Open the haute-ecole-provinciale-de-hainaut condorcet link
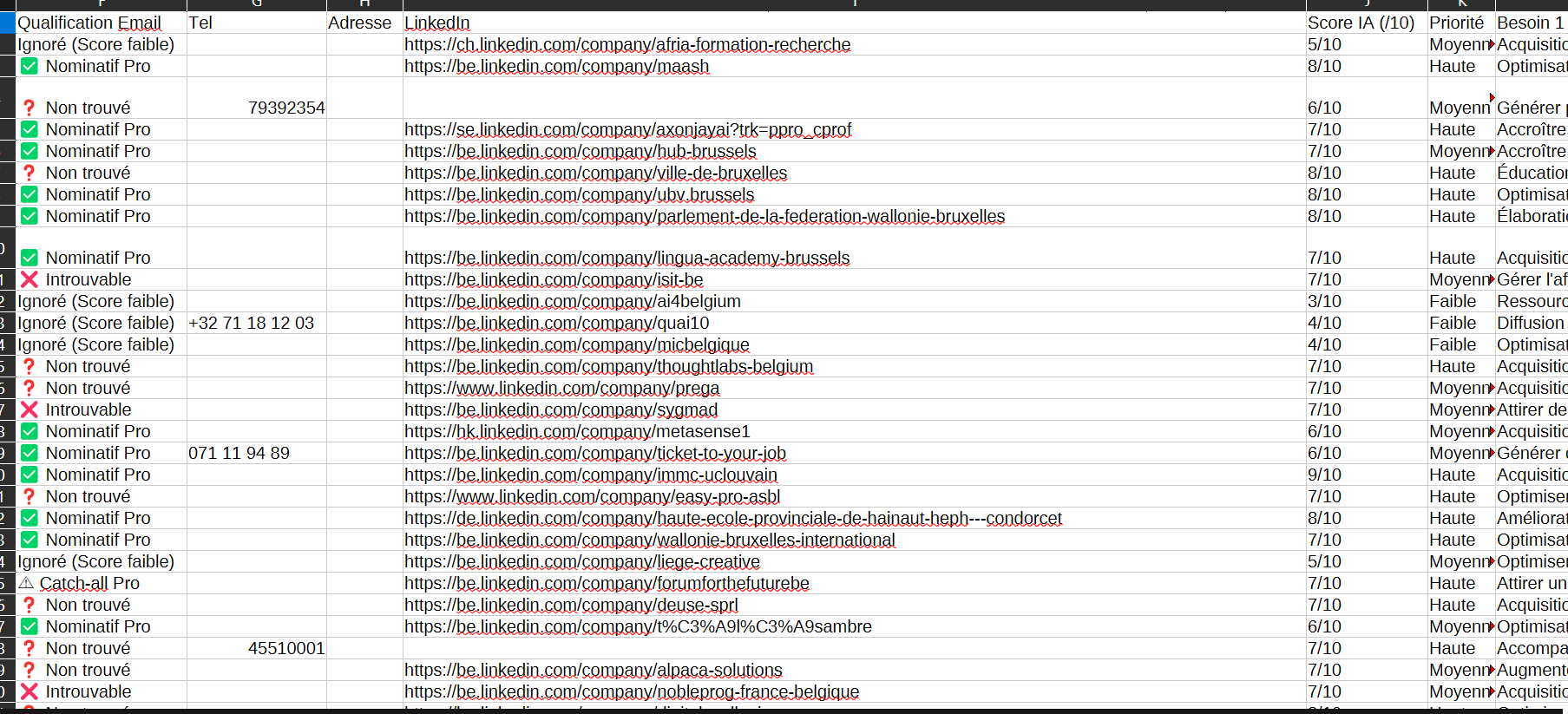1568x714 pixels. pyautogui.click(x=733, y=518)
